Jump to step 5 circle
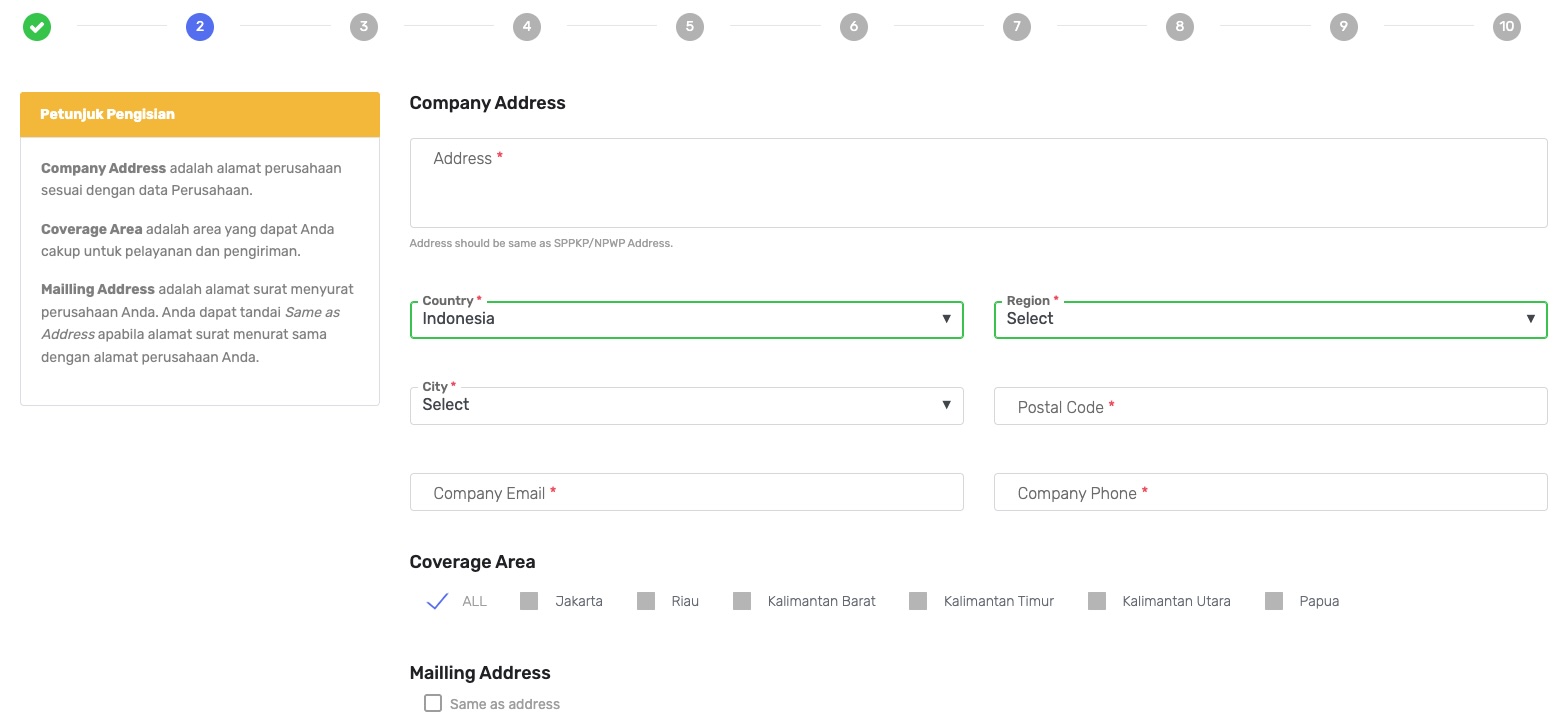 click(689, 27)
